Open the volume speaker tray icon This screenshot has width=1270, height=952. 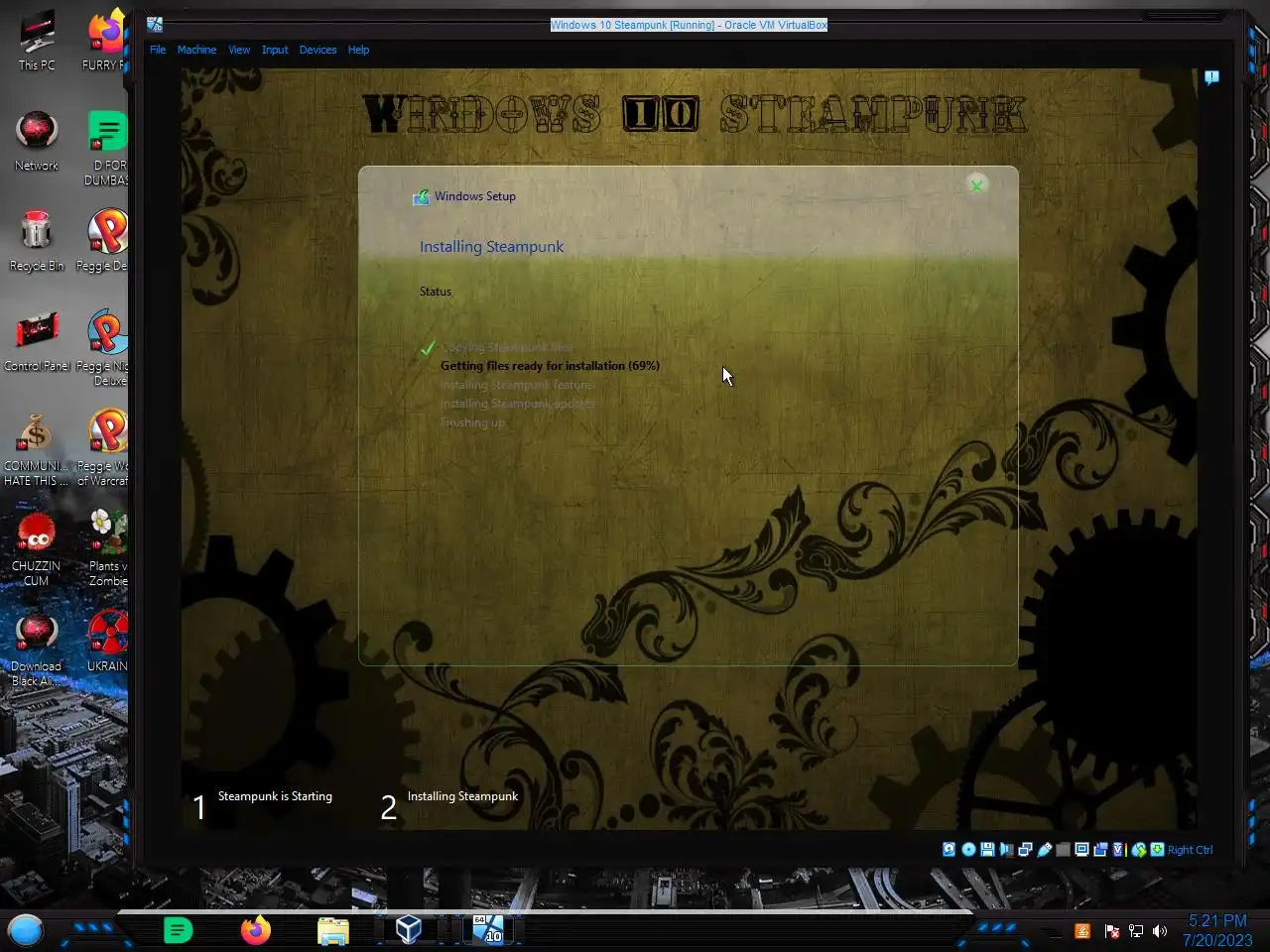(1160, 931)
